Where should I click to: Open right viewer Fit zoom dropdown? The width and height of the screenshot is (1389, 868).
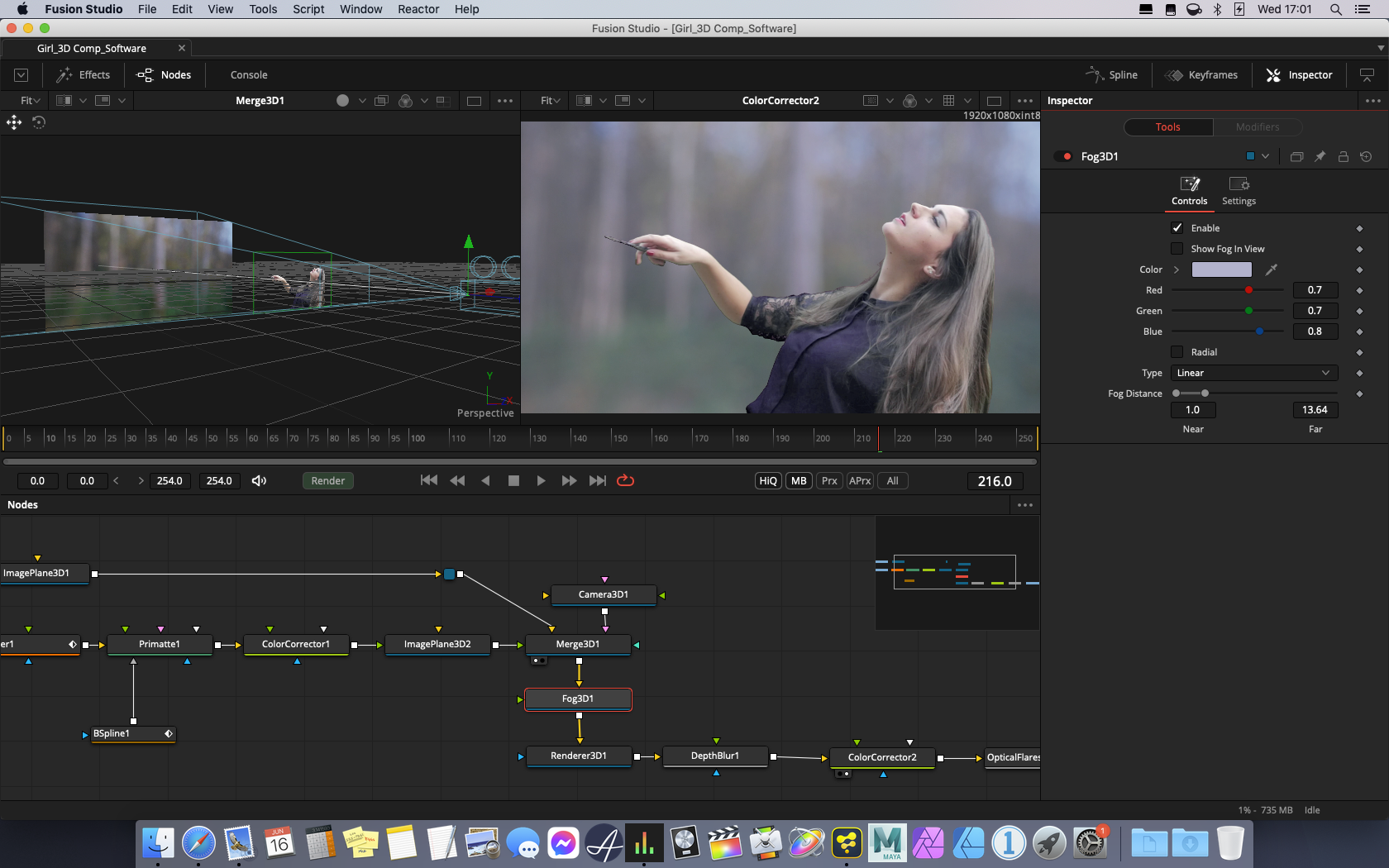pyautogui.click(x=550, y=101)
